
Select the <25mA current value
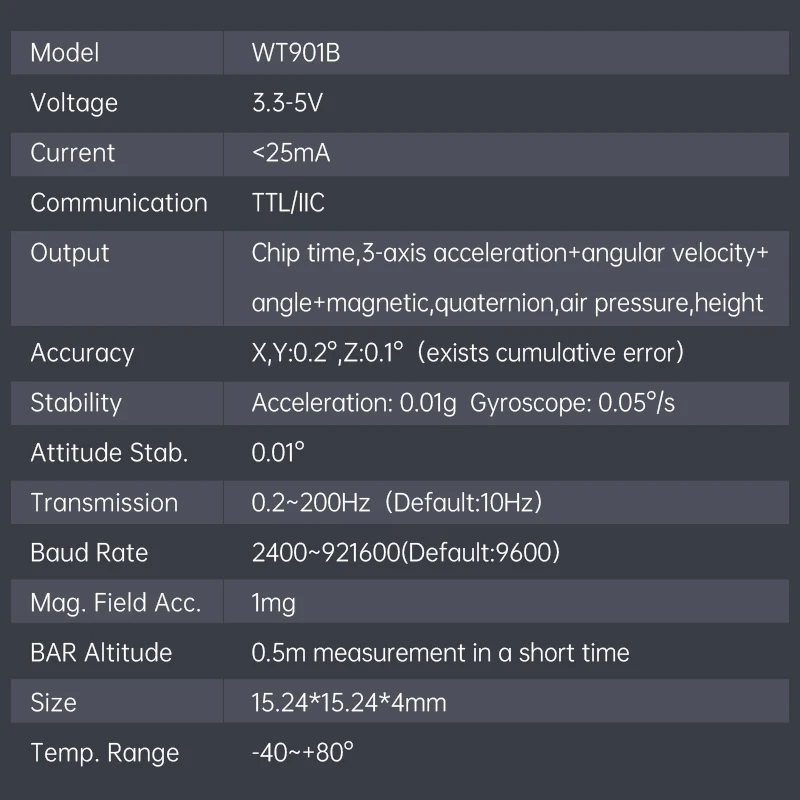291,153
